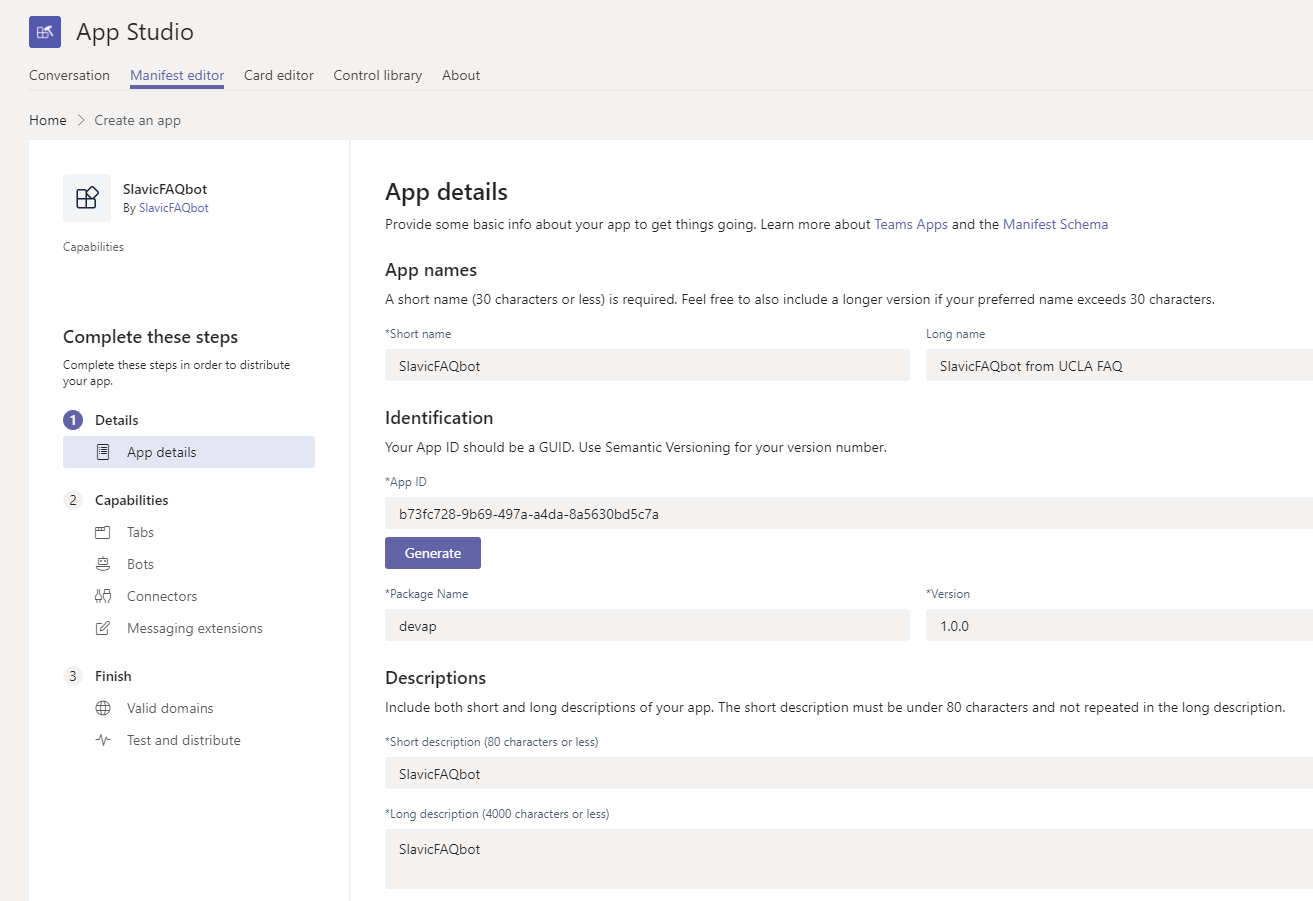Select the Manifest editor tab
The image size is (1313, 901).
click(x=177, y=75)
